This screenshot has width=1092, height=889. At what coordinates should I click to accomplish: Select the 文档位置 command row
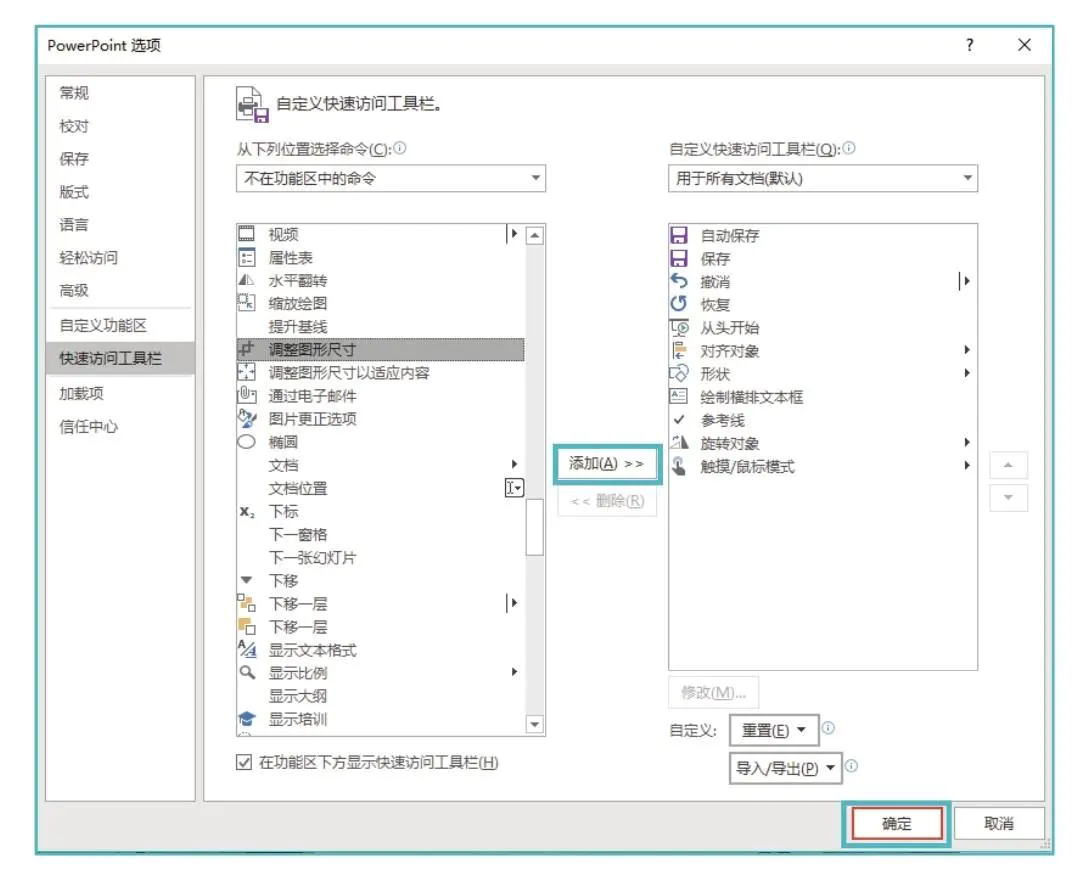(380, 488)
